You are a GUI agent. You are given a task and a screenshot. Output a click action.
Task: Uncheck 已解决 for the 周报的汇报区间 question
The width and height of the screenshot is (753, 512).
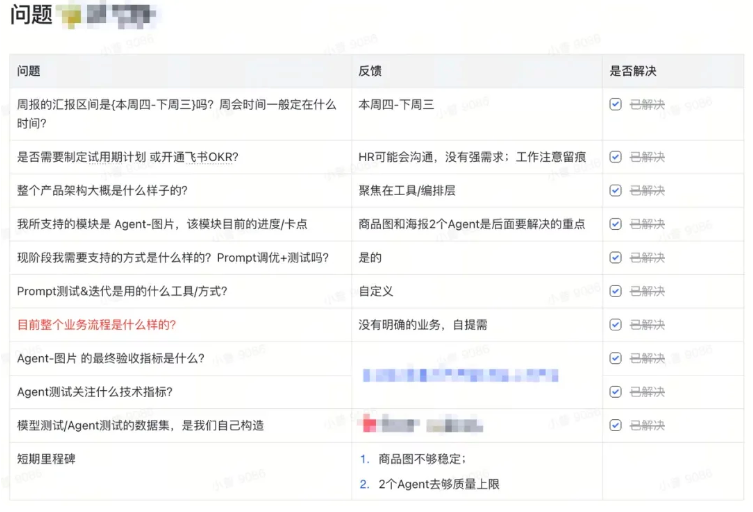pos(616,104)
